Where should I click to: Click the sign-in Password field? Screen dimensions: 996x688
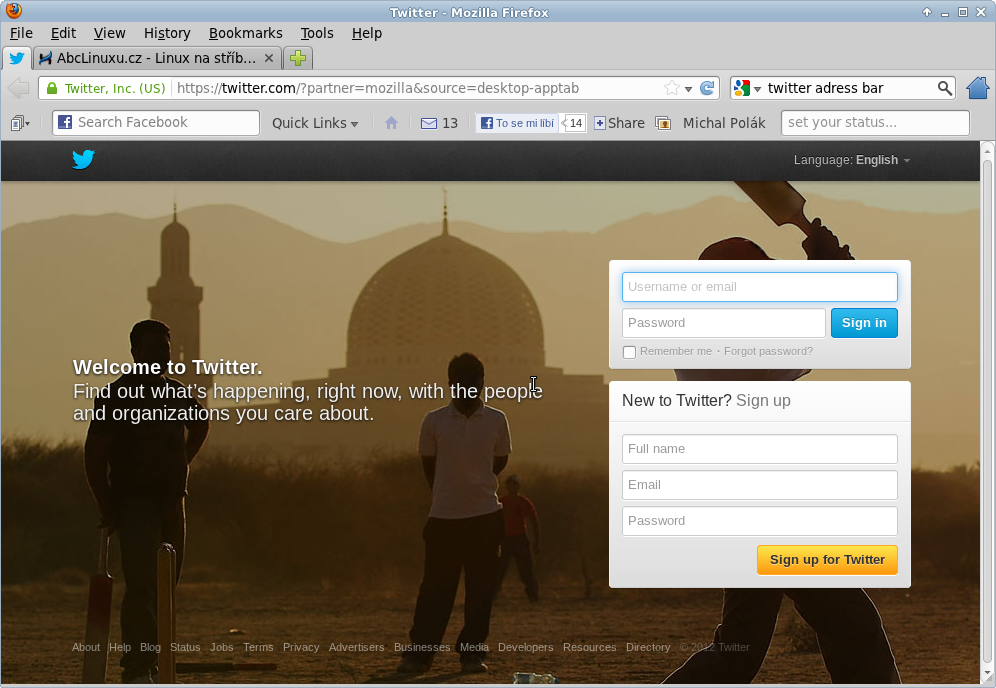pos(724,323)
